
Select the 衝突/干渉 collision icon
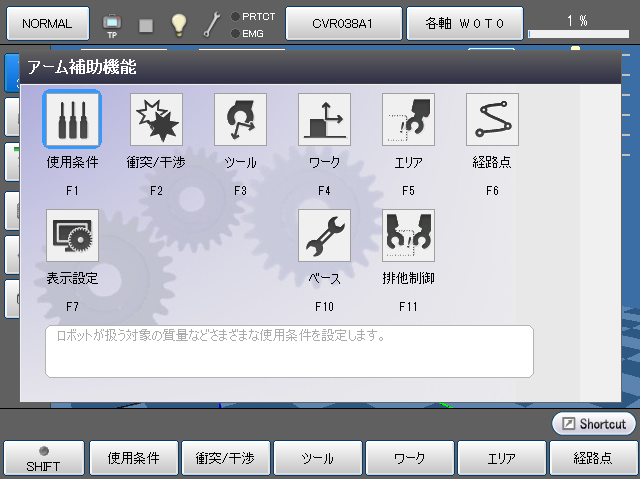(156, 120)
